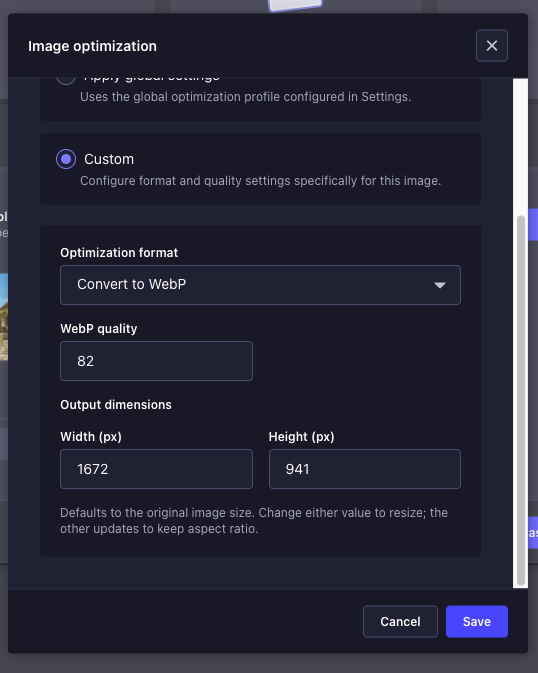
Task: Close the Image optimization dialog
Action: (492, 45)
